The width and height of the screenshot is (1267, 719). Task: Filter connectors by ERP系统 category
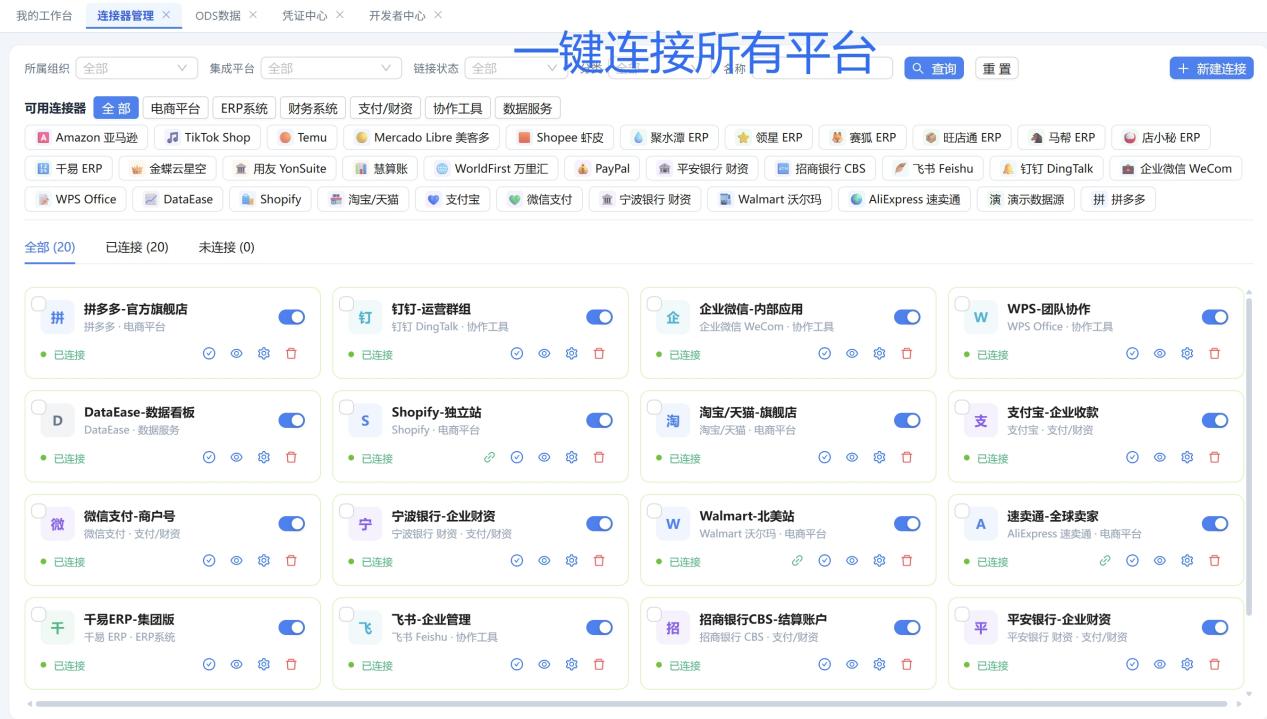245,108
